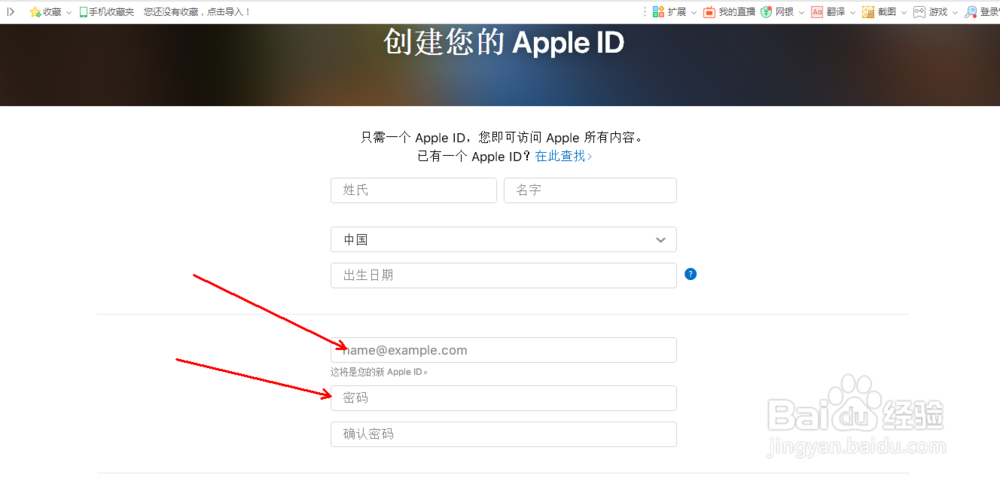Click the toolbar vertical dots handle
Screen dimensions: 1000x481
645,12
